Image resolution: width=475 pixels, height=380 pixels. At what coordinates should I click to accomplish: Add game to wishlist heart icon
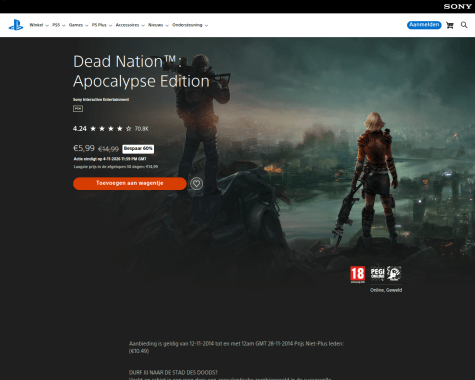[x=196, y=183]
